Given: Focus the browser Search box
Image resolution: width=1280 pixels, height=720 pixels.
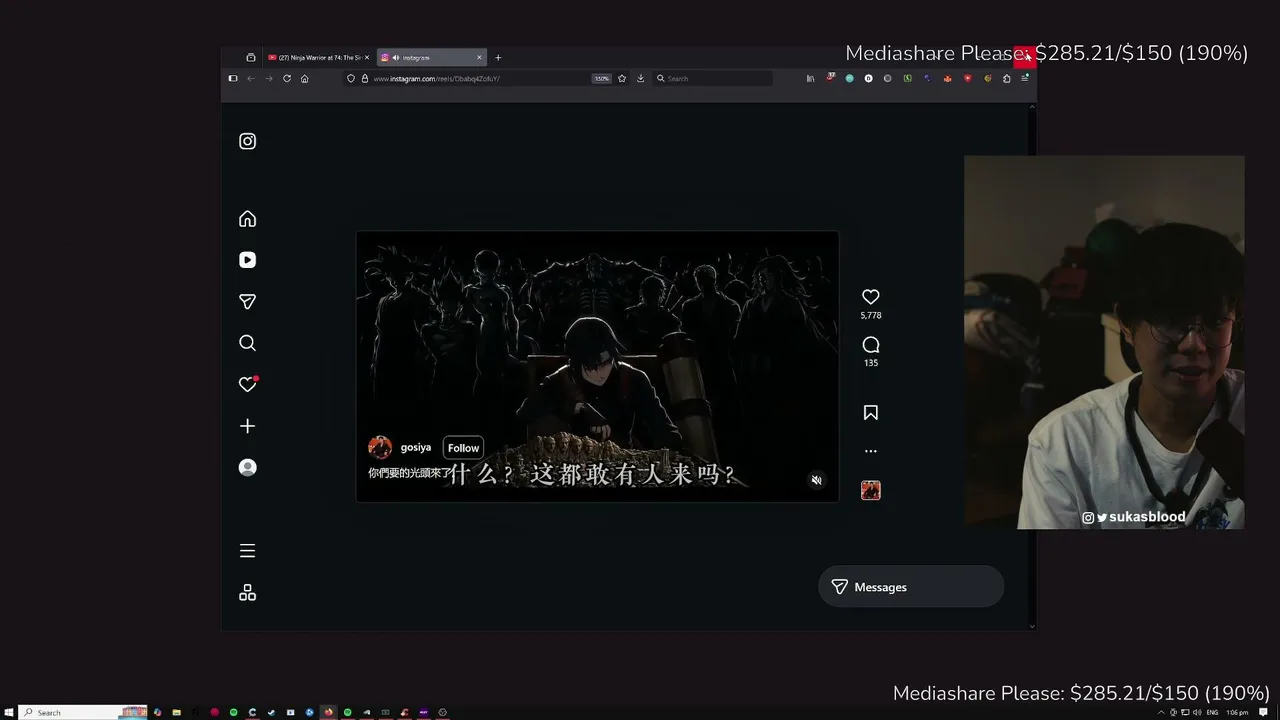Looking at the screenshot, I should [713, 78].
